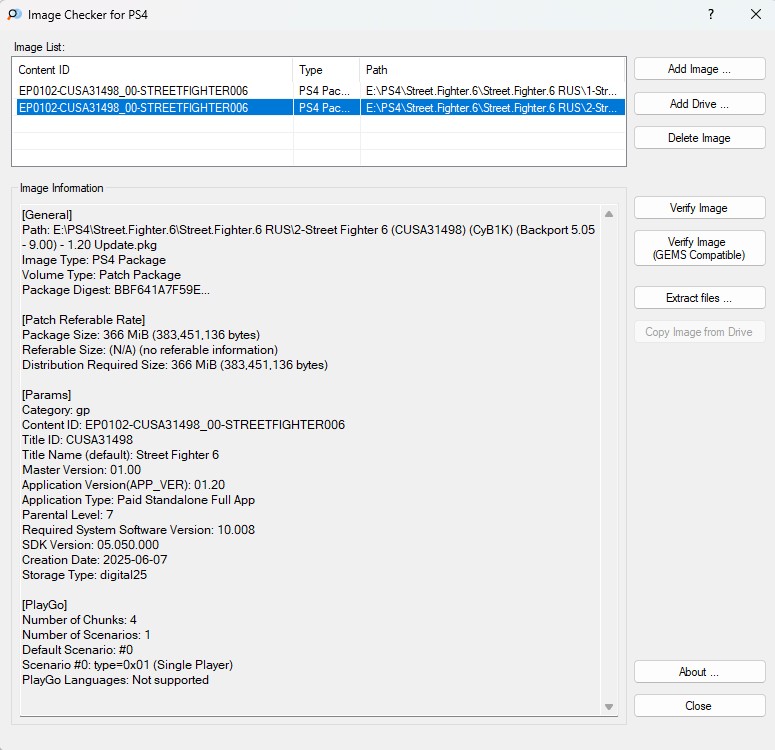Click the Application Version(APP_VER): 01.20 line

pyautogui.click(x=124, y=485)
